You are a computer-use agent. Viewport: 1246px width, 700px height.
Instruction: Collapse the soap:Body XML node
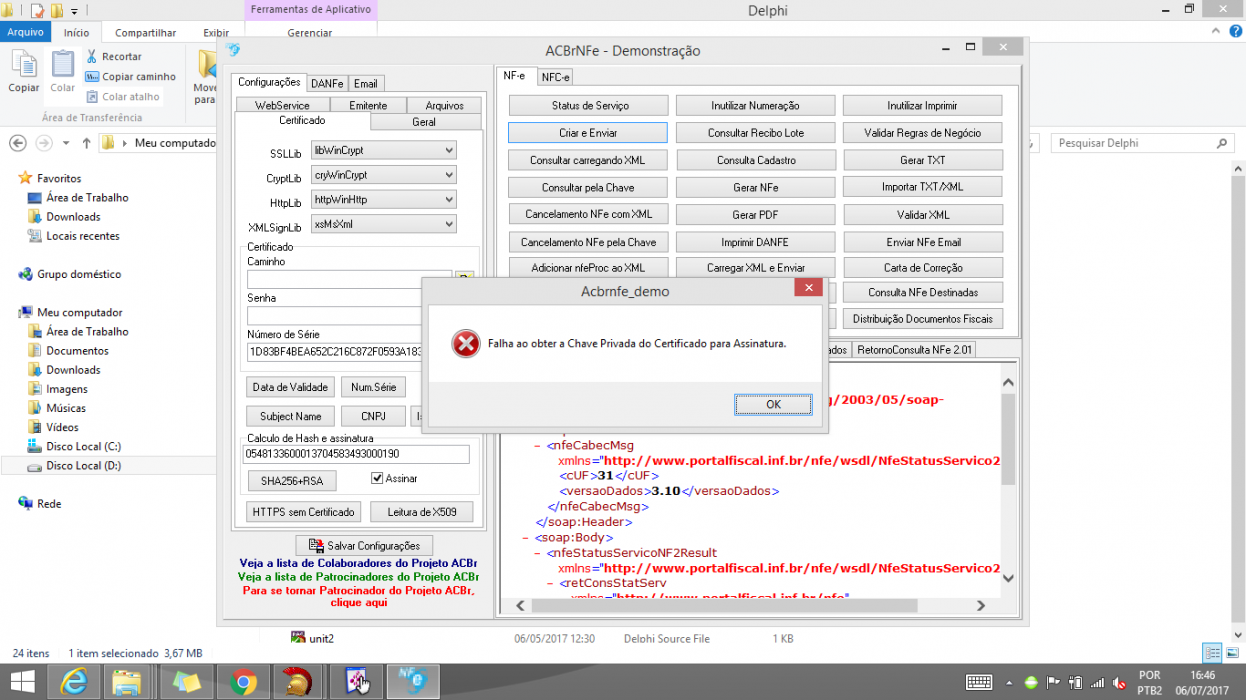tap(526, 537)
